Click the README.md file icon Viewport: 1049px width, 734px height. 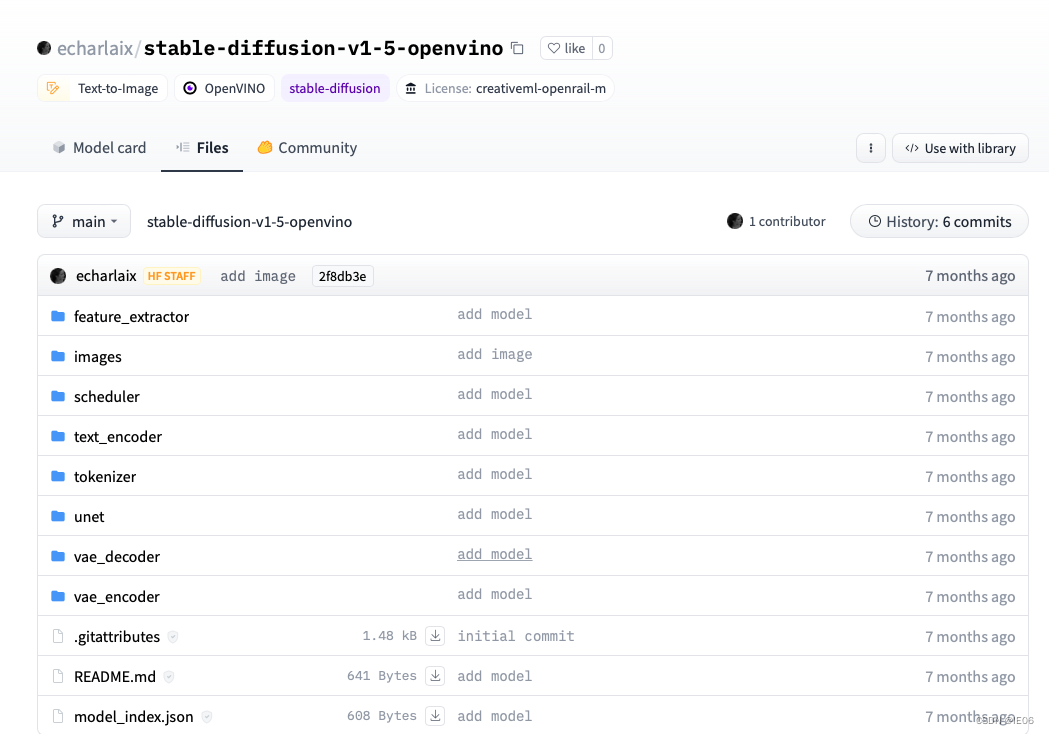point(58,676)
